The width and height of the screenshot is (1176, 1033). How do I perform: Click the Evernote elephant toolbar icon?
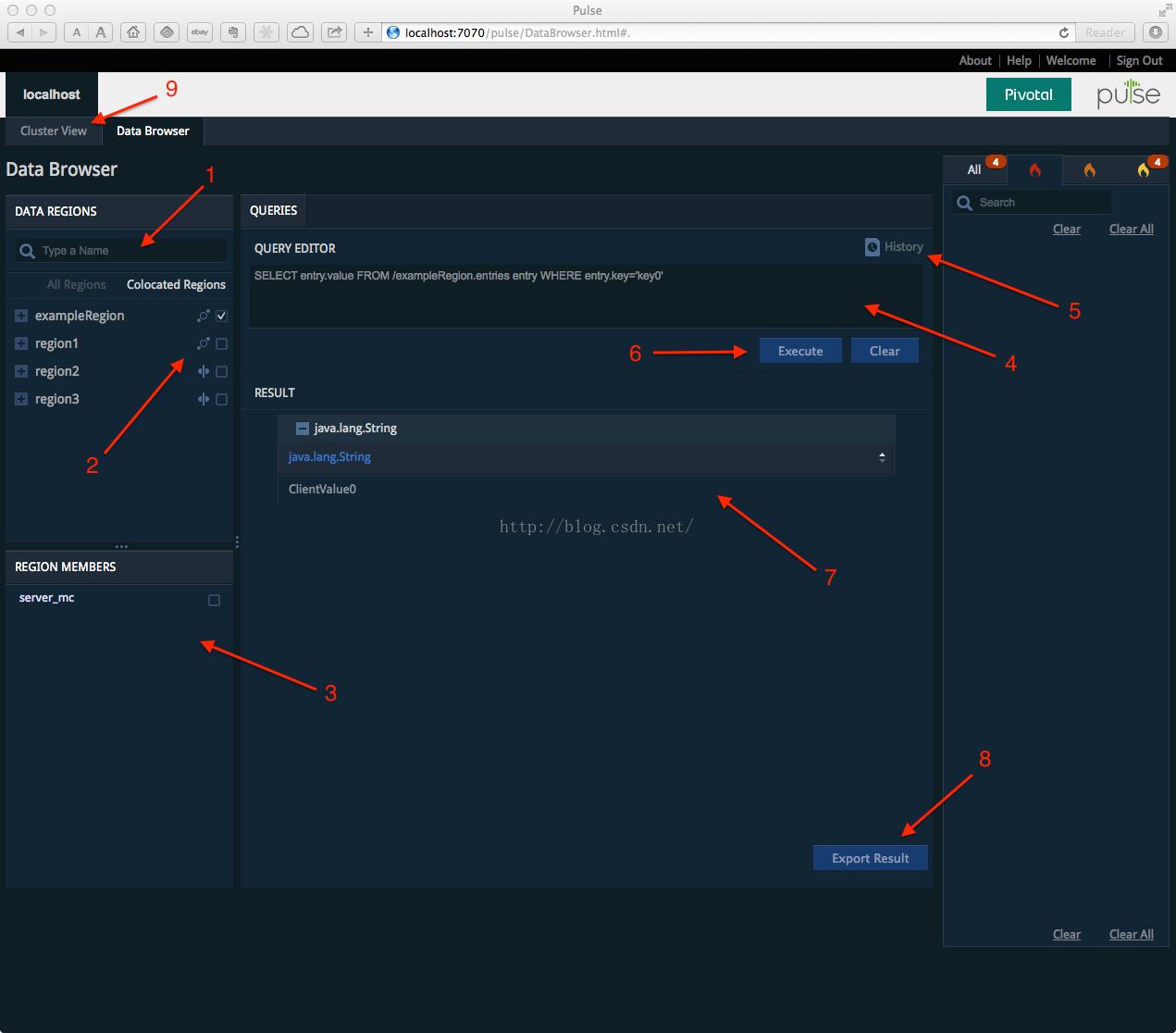point(233,32)
